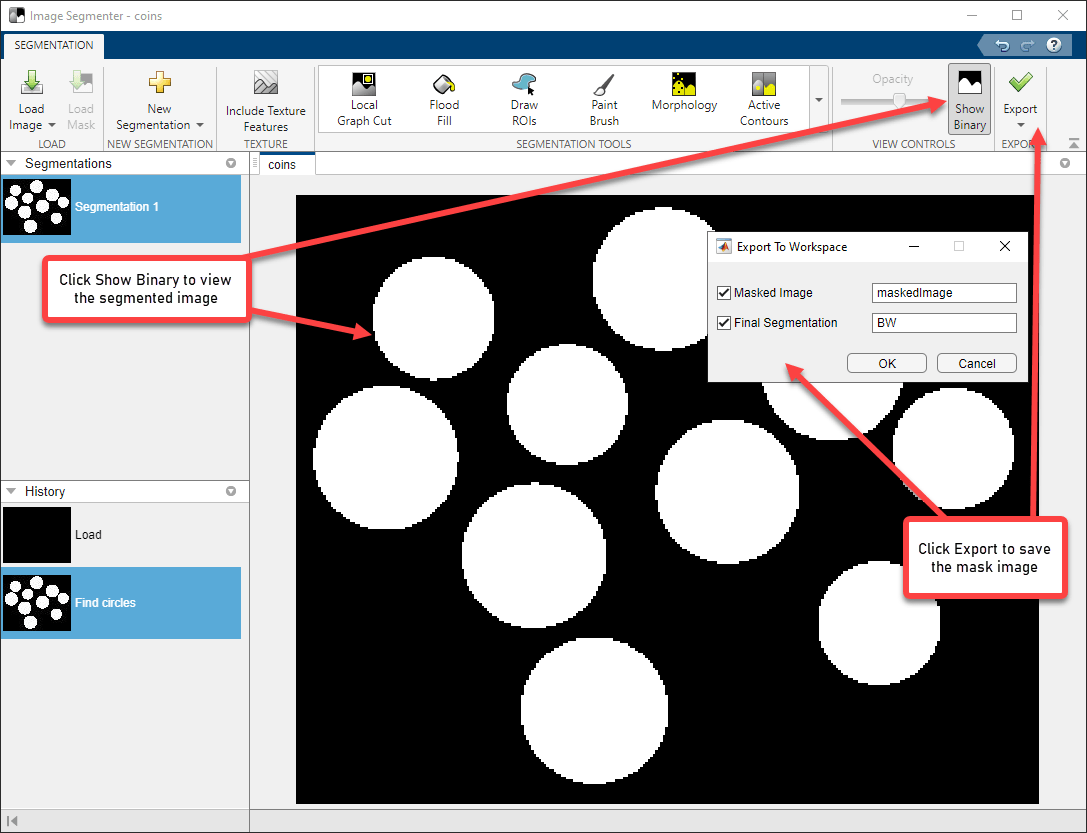Switch to the SEGMENTATION ribbon tab
The image size is (1087, 833).
click(54, 45)
